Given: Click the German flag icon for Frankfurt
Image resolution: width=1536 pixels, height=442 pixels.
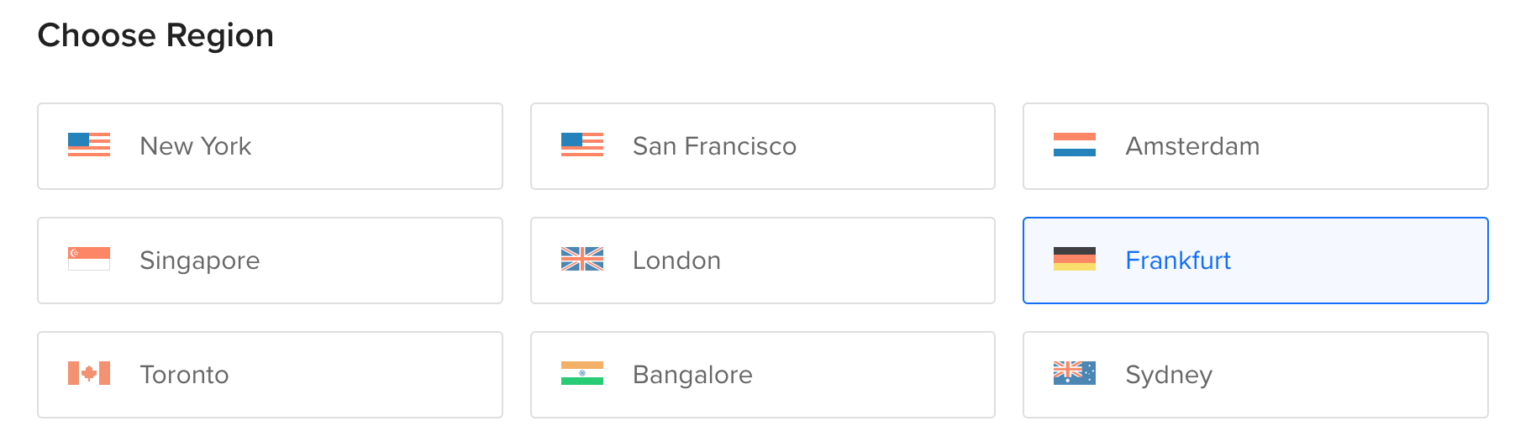Looking at the screenshot, I should point(1074,260).
